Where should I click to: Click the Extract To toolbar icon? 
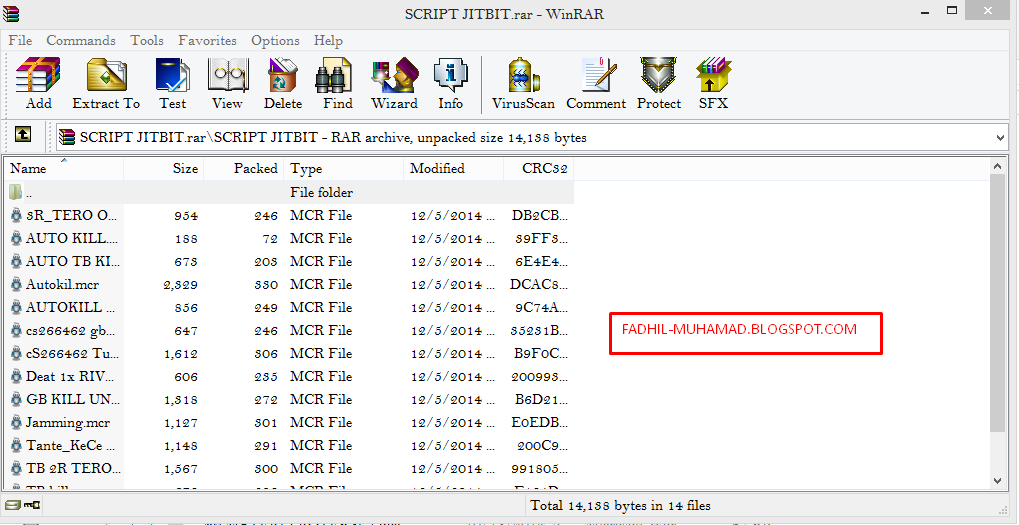[x=106, y=84]
